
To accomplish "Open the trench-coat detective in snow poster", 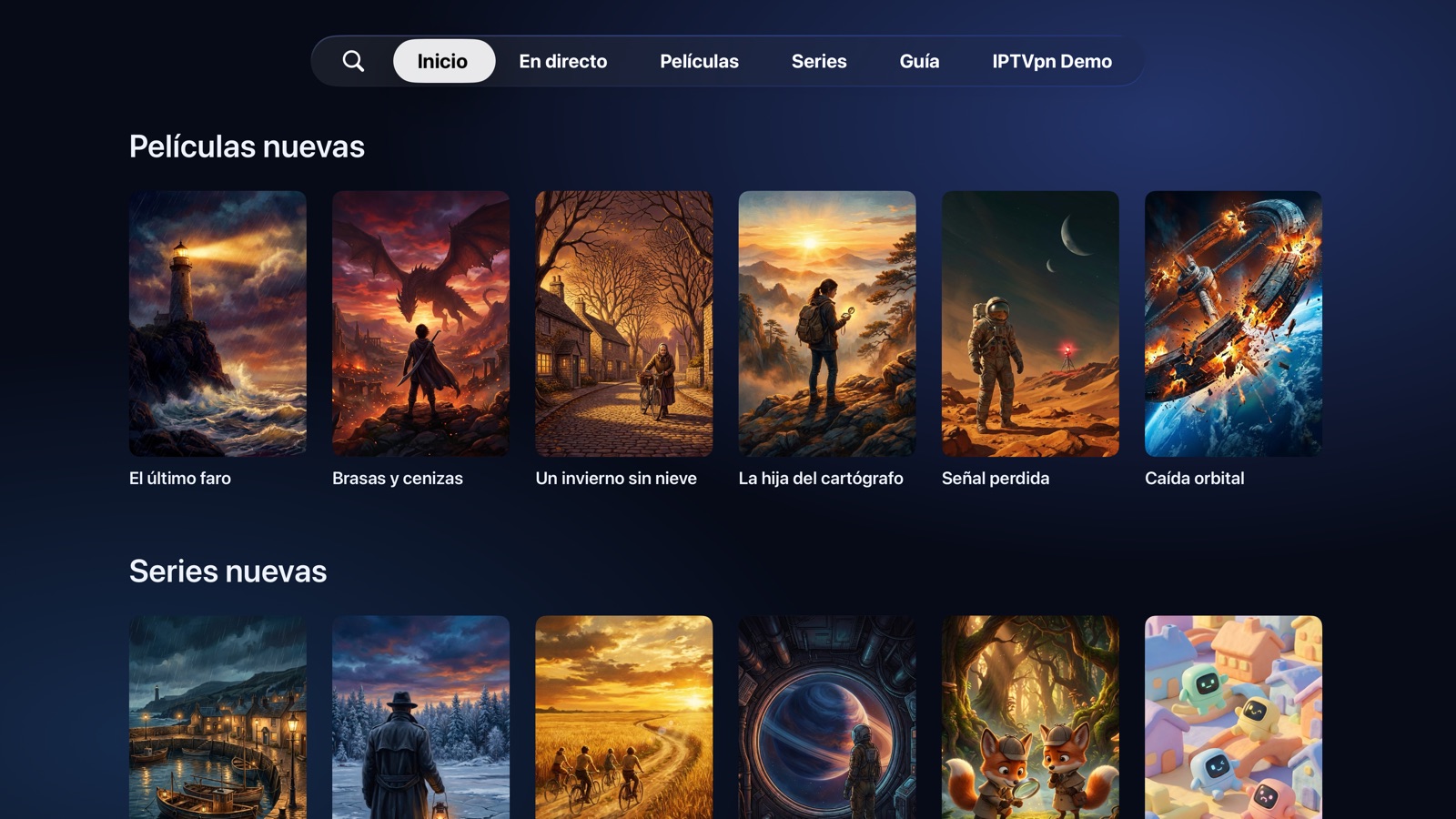I will (x=420, y=717).
